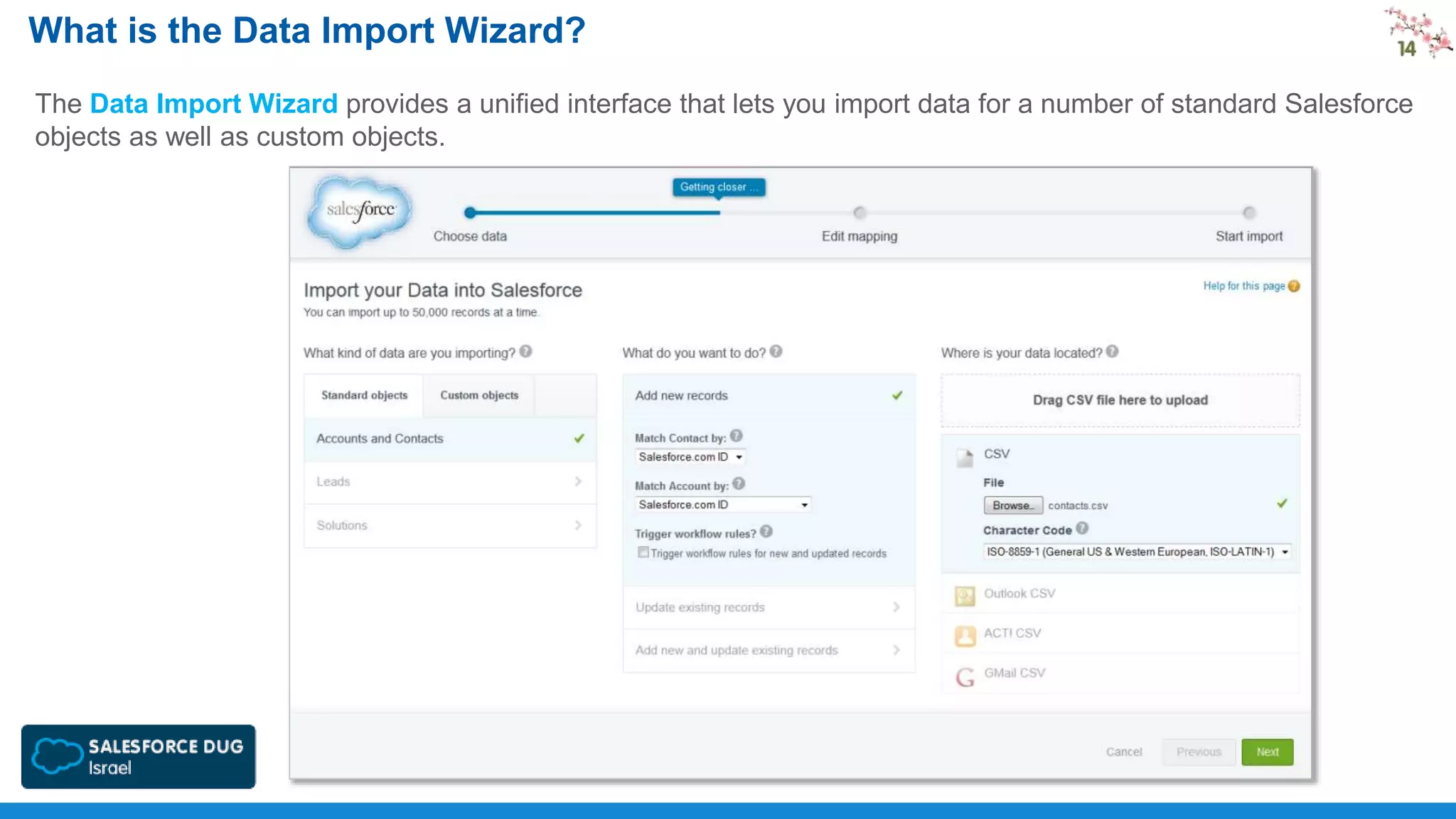Click the Getting closer progress tooltip
The width and height of the screenshot is (1456, 819).
point(719,187)
